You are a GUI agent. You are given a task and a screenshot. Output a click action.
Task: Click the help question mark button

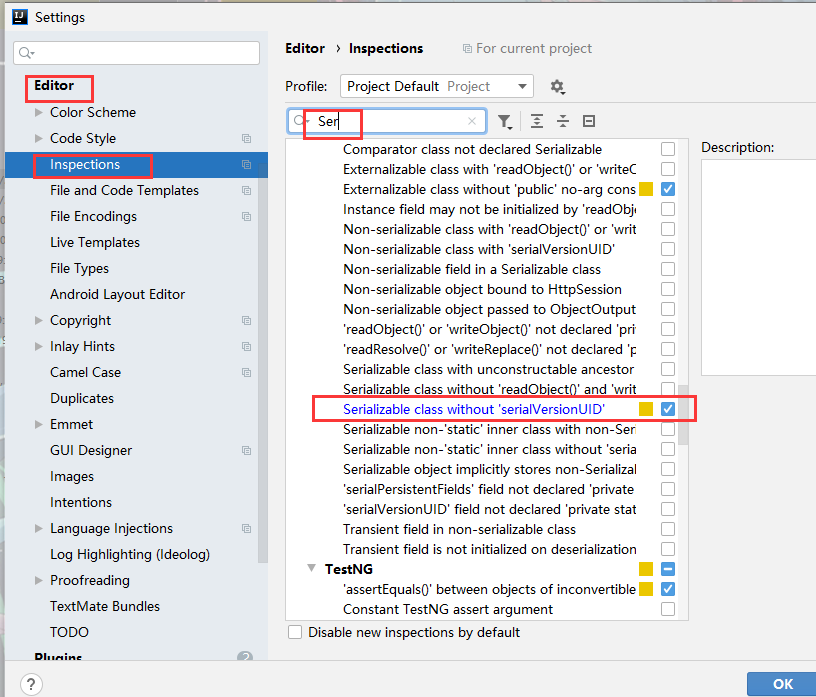(31, 684)
